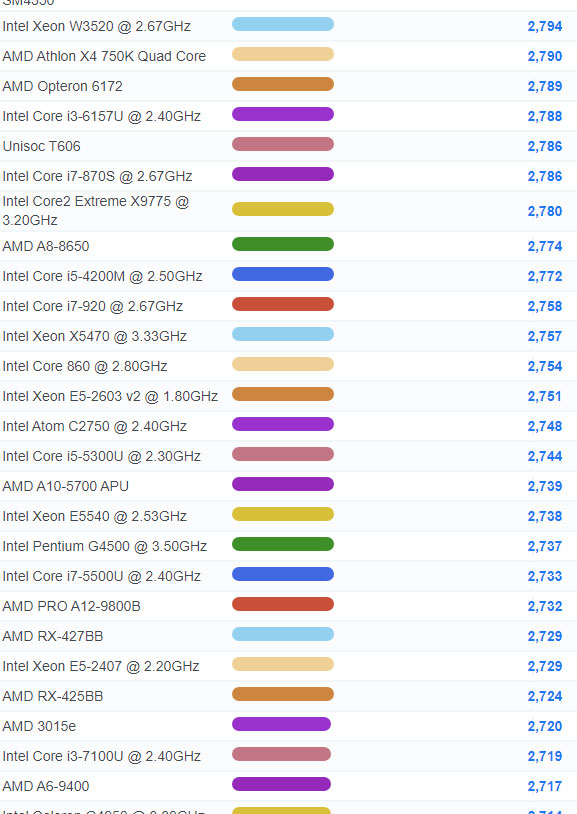Open Intel Core i7-920 @ 2.67GHz

tap(92, 306)
